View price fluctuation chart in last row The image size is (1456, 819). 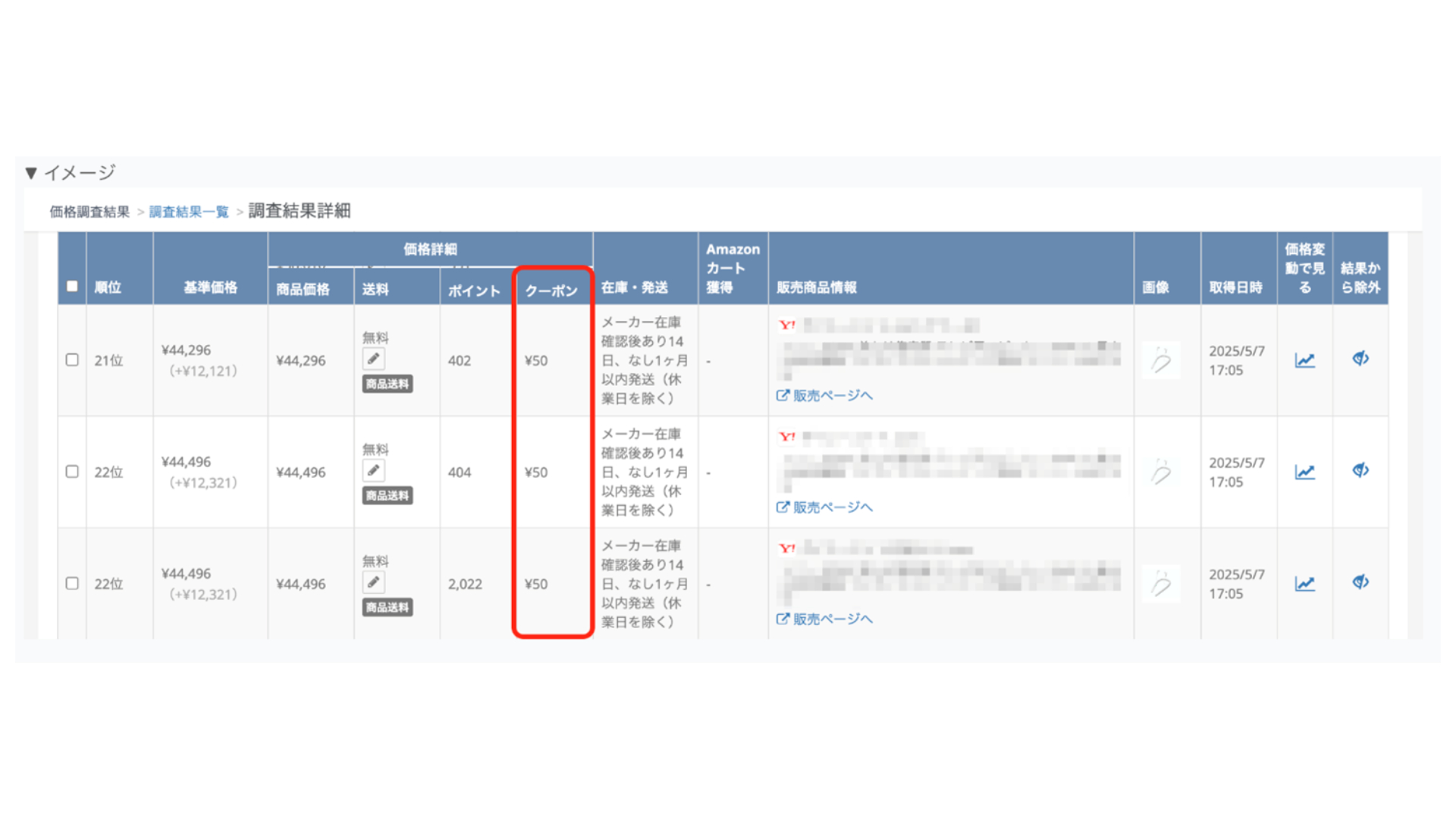pyautogui.click(x=1304, y=583)
